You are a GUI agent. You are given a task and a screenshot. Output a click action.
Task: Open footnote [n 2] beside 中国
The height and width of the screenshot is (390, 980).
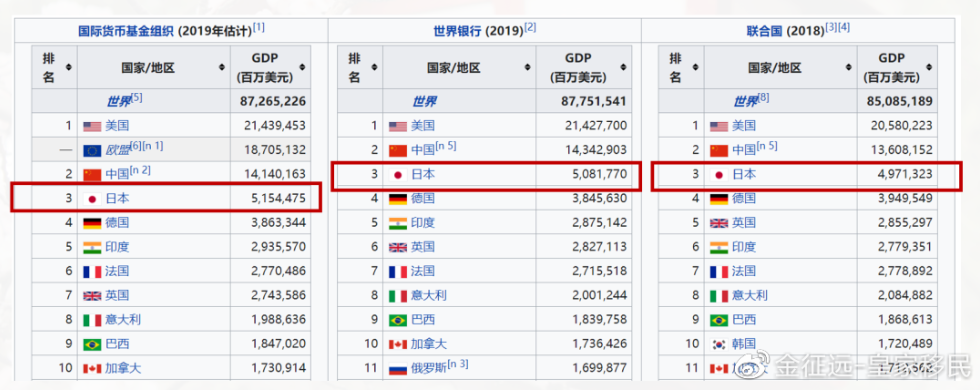[140, 171]
